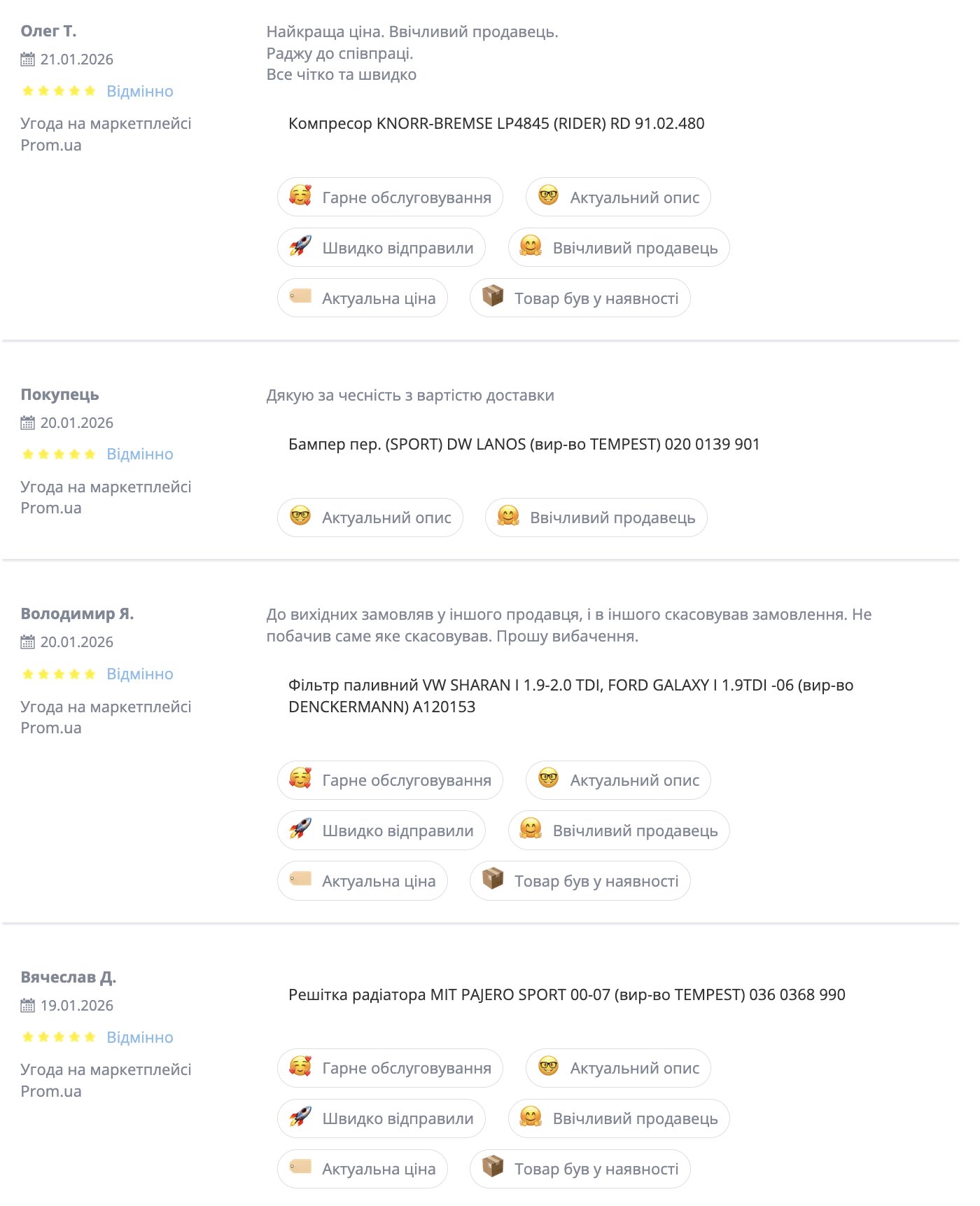Viewport: 980px width, 1206px height.
Task: Click the star rating under Вячеслав Д.
Action: click(x=59, y=1037)
